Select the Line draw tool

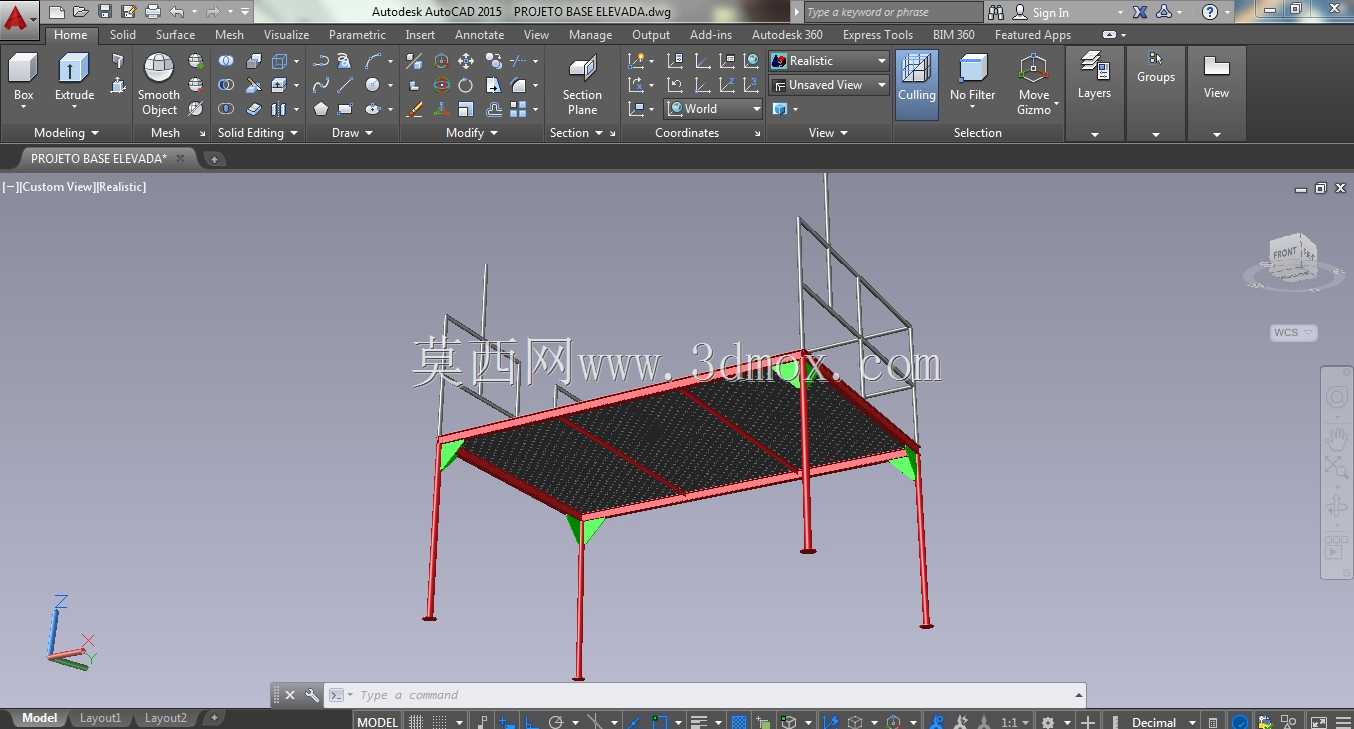click(345, 85)
